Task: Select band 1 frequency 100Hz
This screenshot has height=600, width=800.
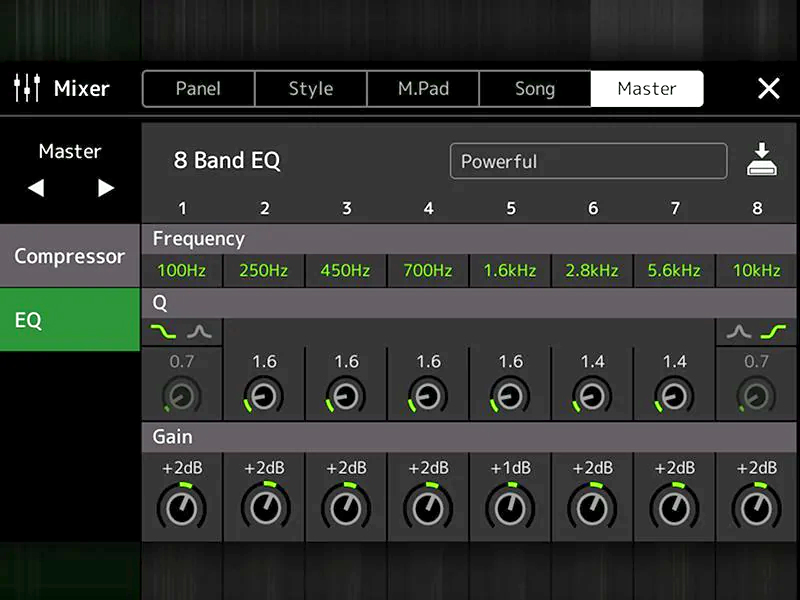Action: point(182,270)
